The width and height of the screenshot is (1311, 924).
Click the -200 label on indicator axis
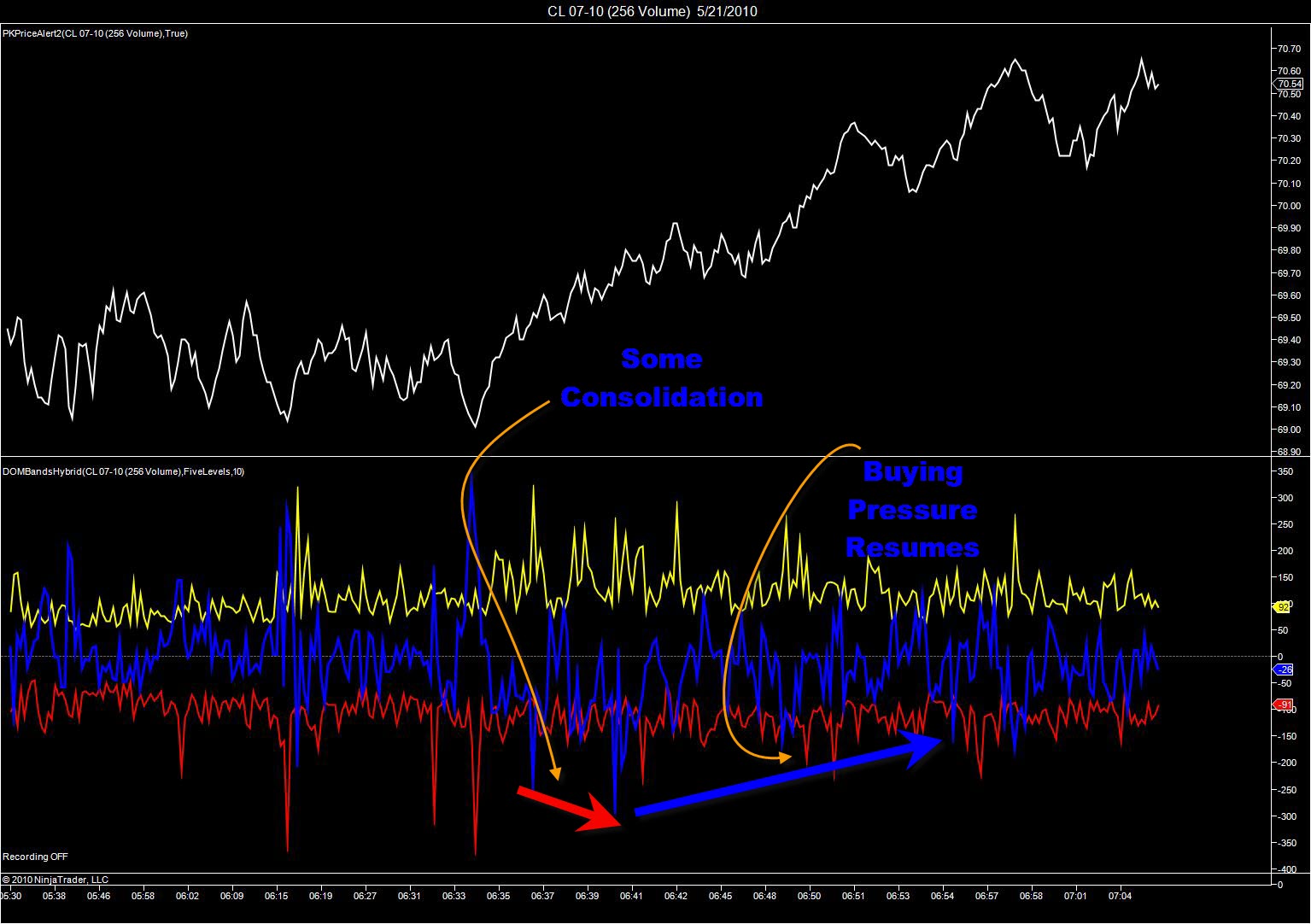pos(1287,763)
